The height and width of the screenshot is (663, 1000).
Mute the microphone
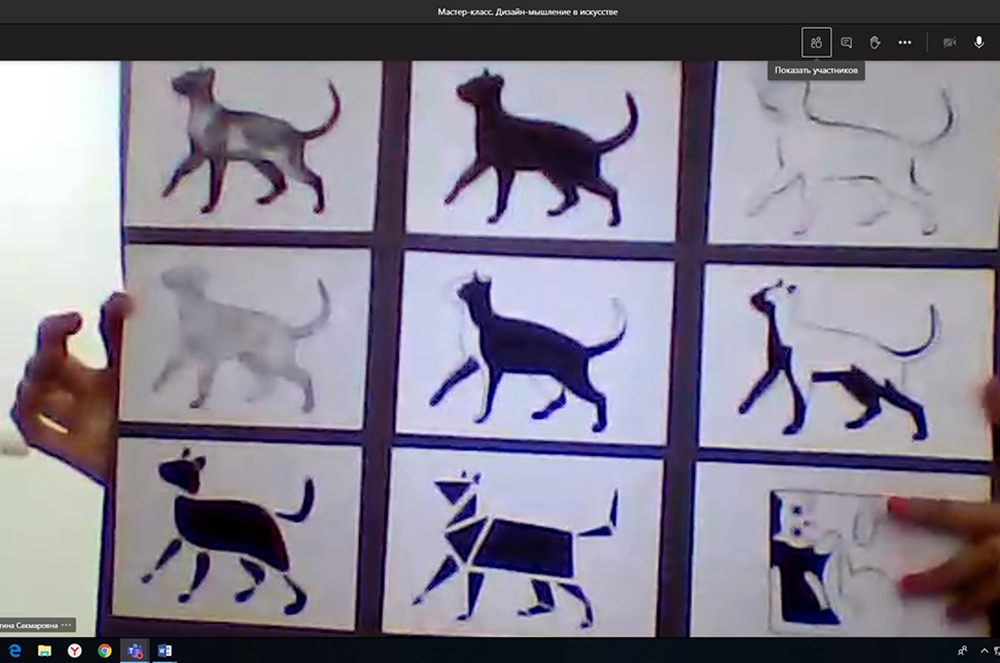(x=979, y=43)
